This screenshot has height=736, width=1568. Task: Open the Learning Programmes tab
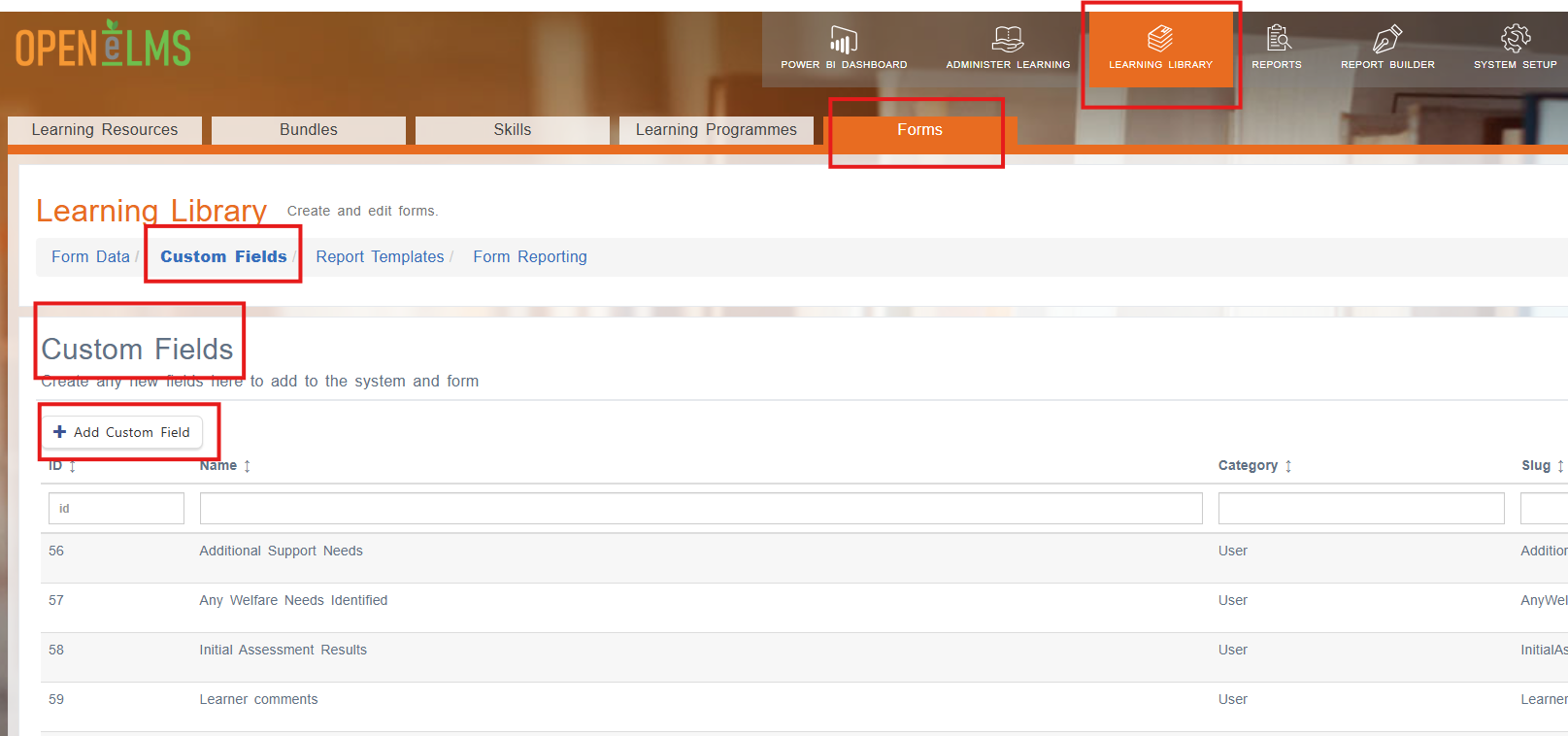pyautogui.click(x=717, y=130)
